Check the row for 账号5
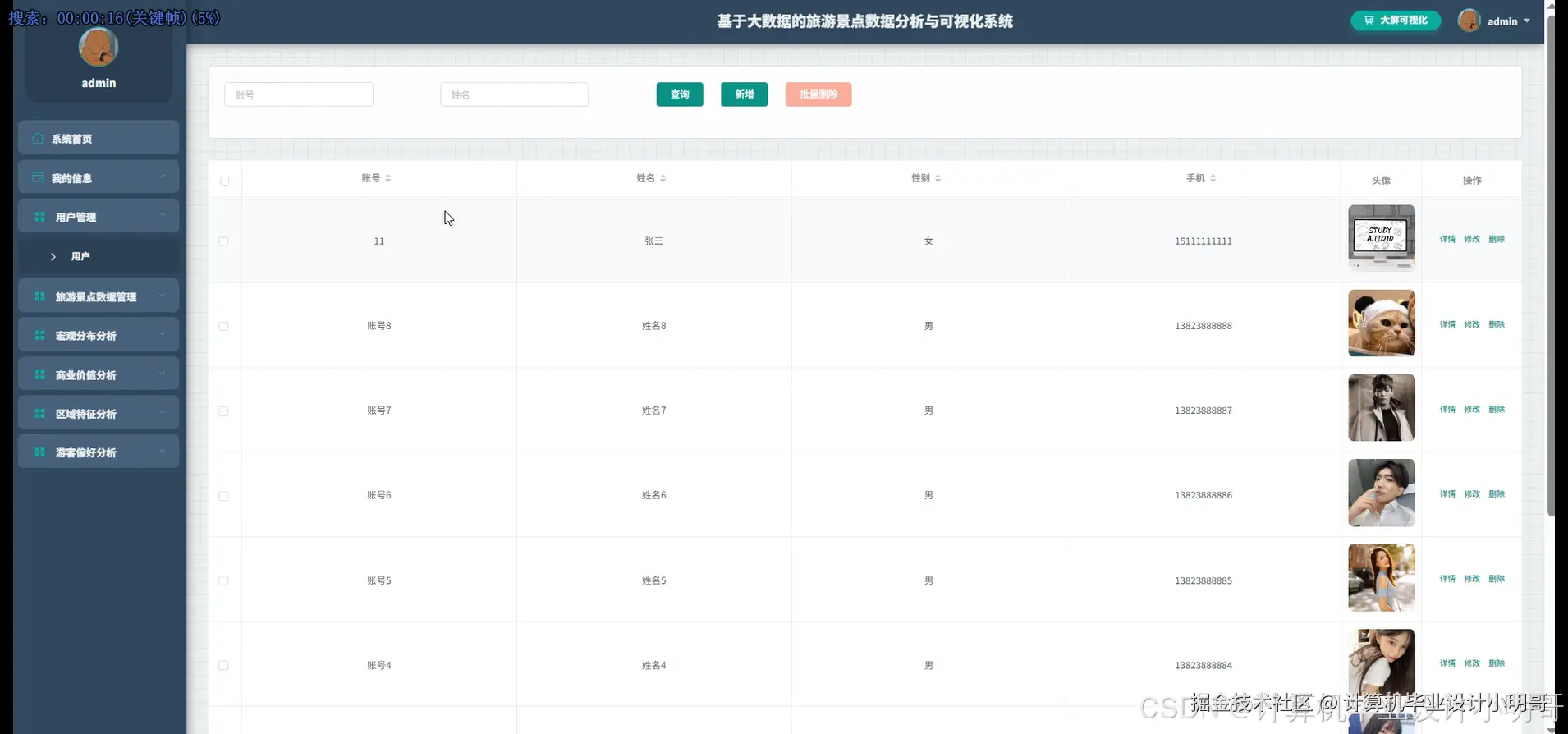The image size is (1568, 734). tap(223, 580)
